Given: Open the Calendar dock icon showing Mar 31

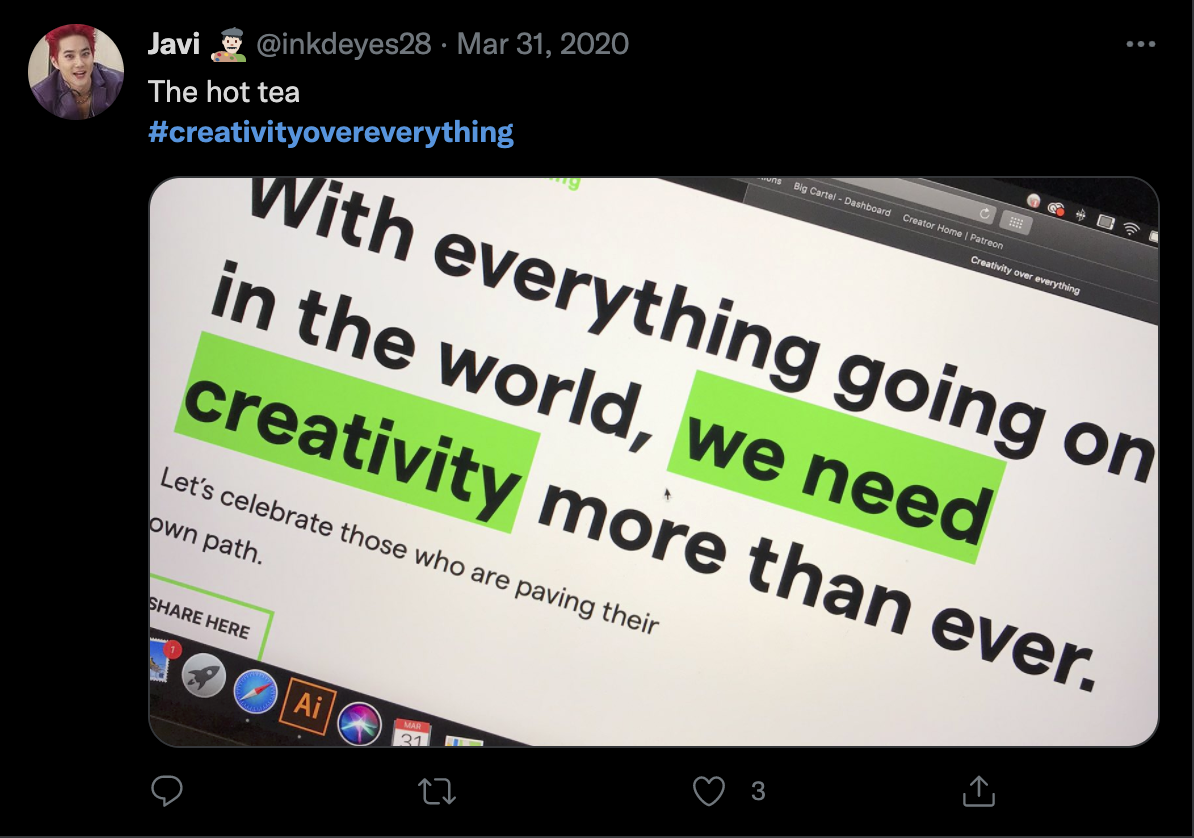Looking at the screenshot, I should [x=412, y=733].
